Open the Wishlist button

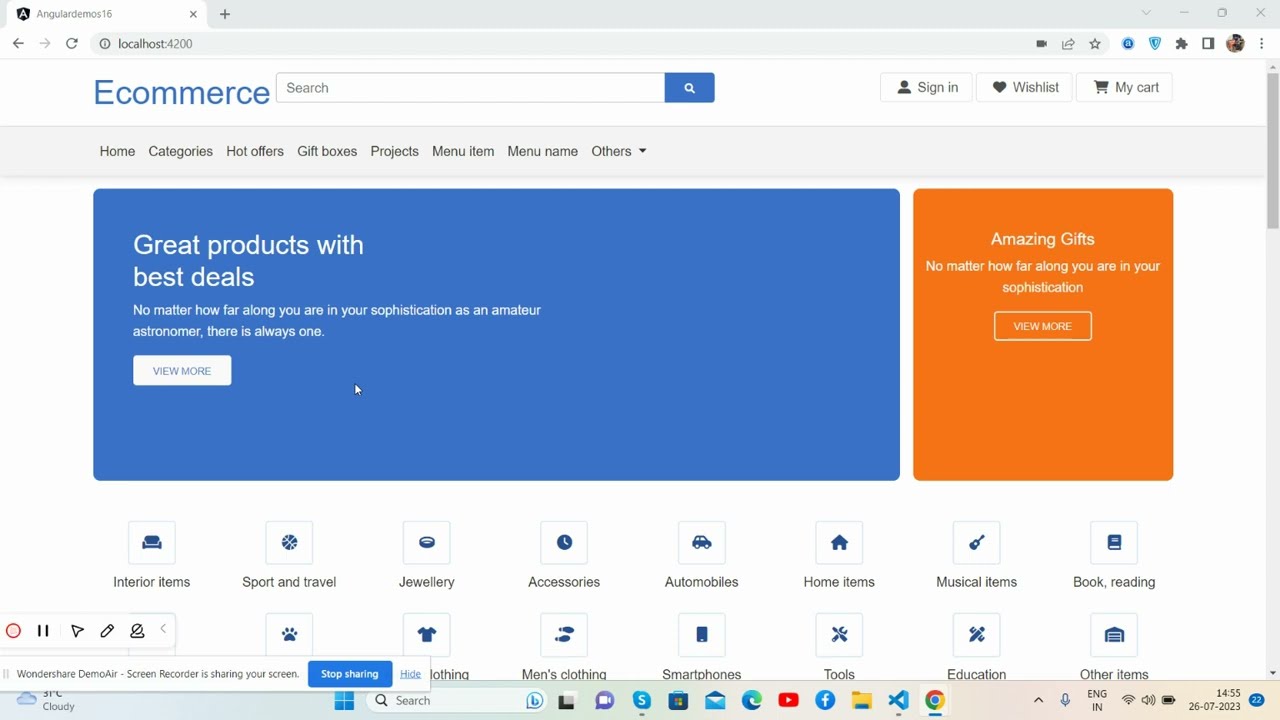(x=1024, y=88)
